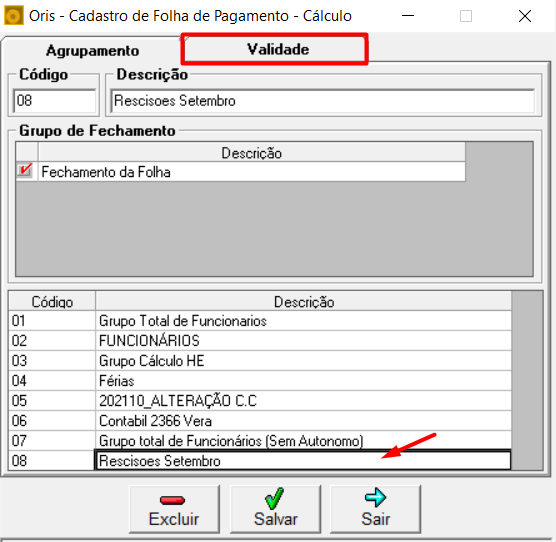Toggle the Fechamento da Folha checkbox
The image size is (556, 542).
[x=26, y=172]
